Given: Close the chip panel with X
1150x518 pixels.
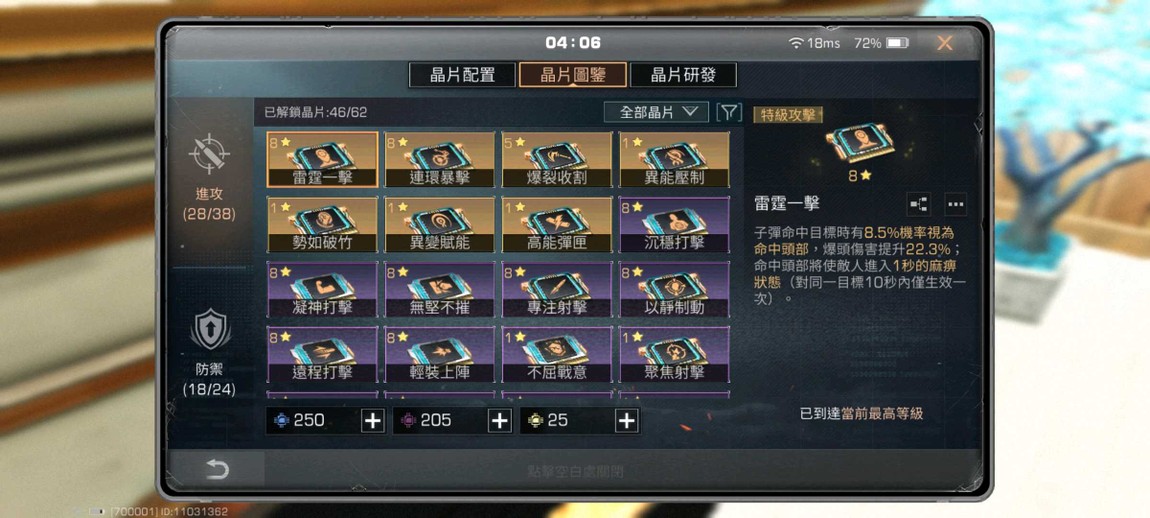Looking at the screenshot, I should point(945,43).
